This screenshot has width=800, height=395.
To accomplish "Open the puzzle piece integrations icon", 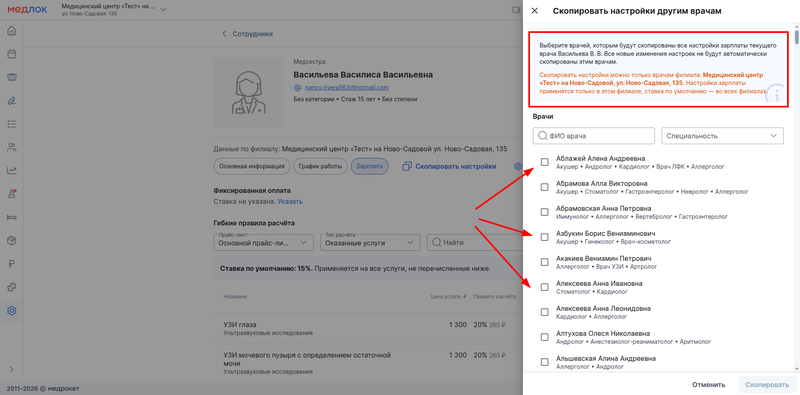I will coord(12,287).
